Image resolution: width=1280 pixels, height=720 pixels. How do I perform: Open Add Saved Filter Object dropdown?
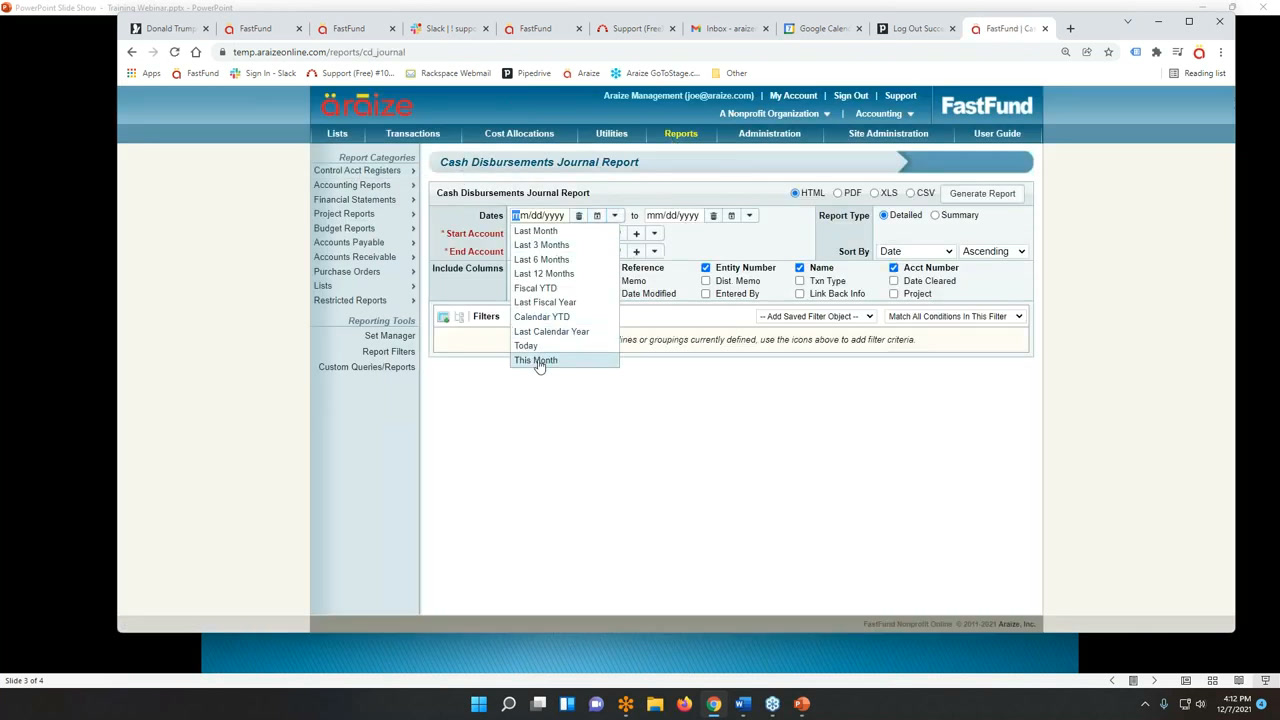point(816,317)
